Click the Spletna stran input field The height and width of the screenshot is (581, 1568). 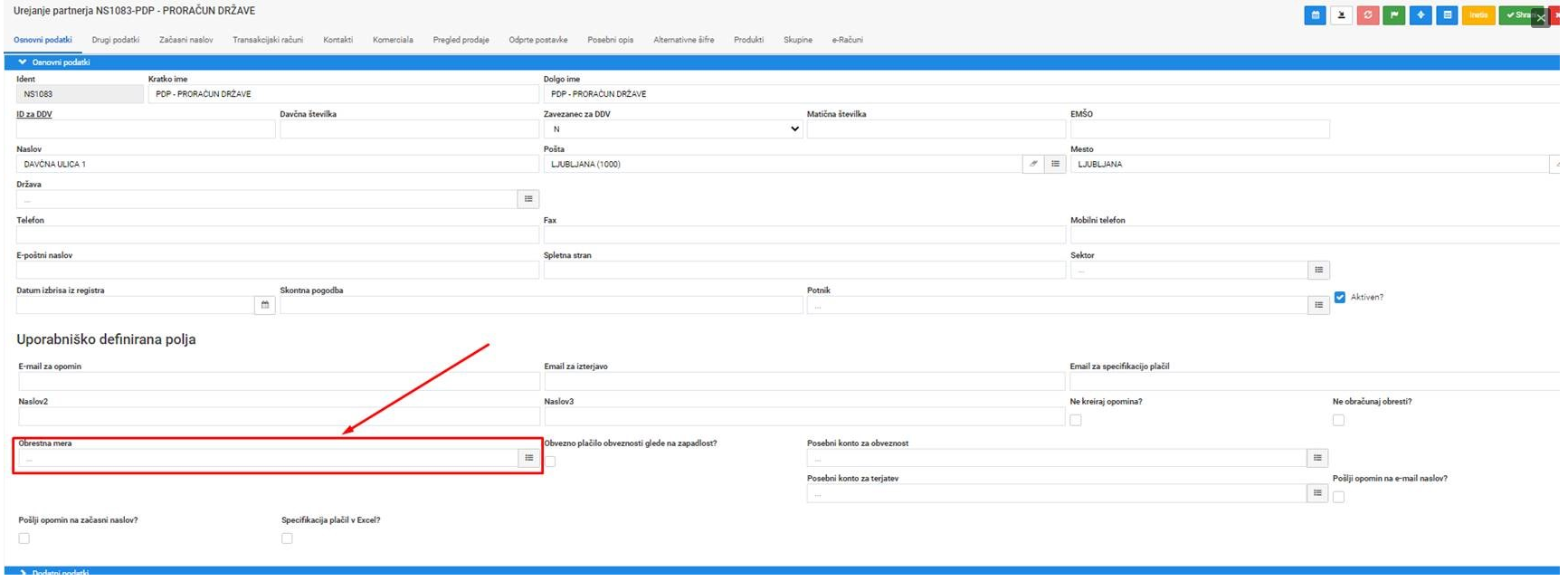[x=804, y=270]
